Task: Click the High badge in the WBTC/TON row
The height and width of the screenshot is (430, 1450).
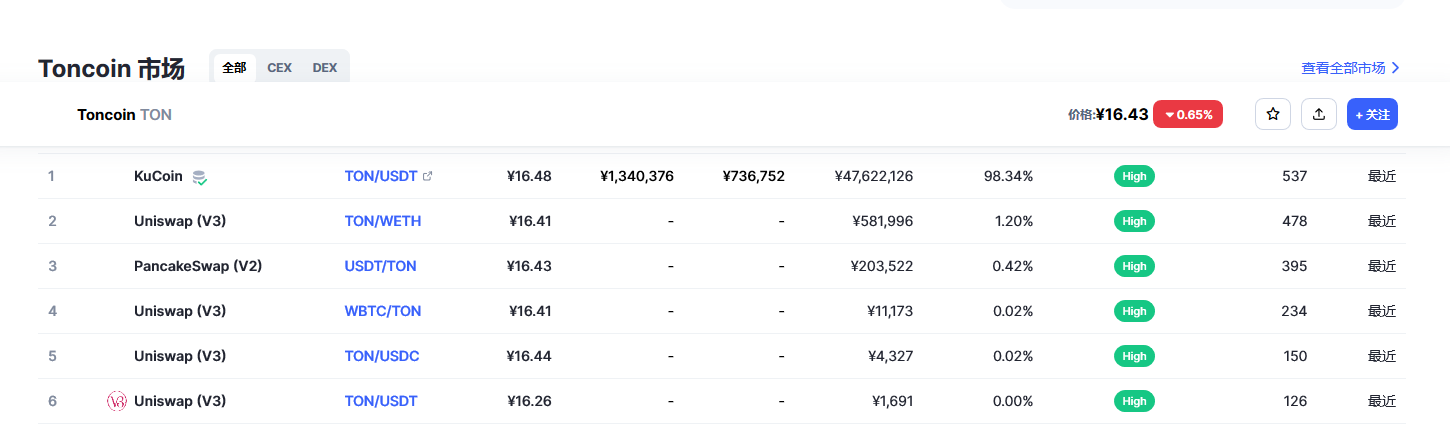Action: [x=1134, y=311]
